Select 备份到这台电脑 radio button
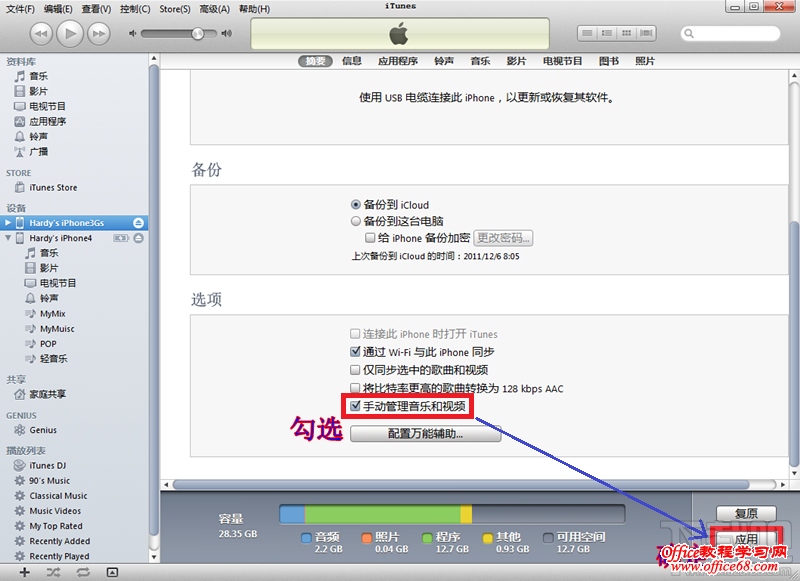This screenshot has height=581, width=800. coord(356,221)
